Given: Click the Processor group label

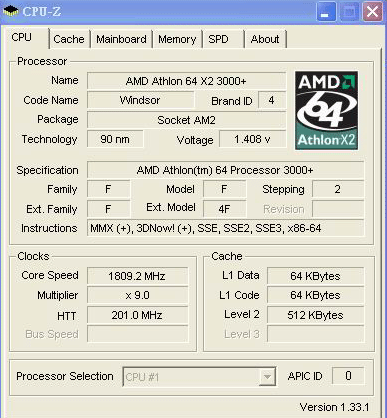Looking at the screenshot, I should click(x=42, y=61).
